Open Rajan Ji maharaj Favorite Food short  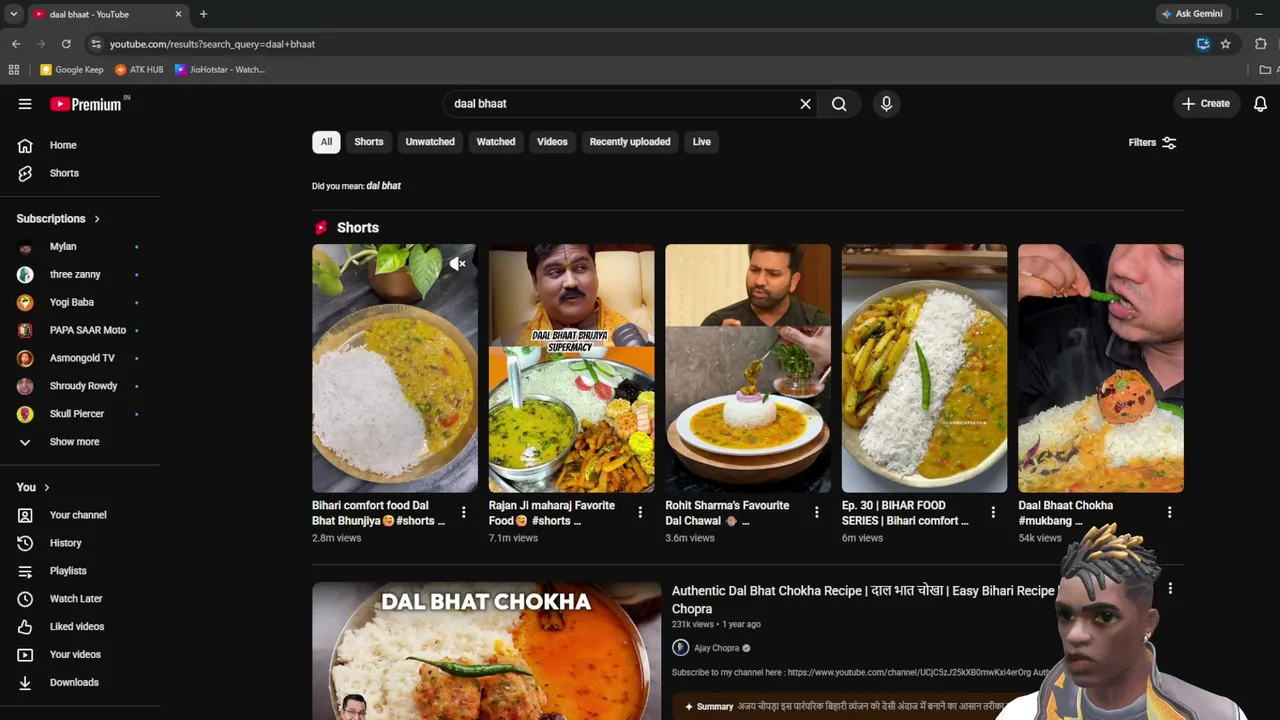point(571,368)
